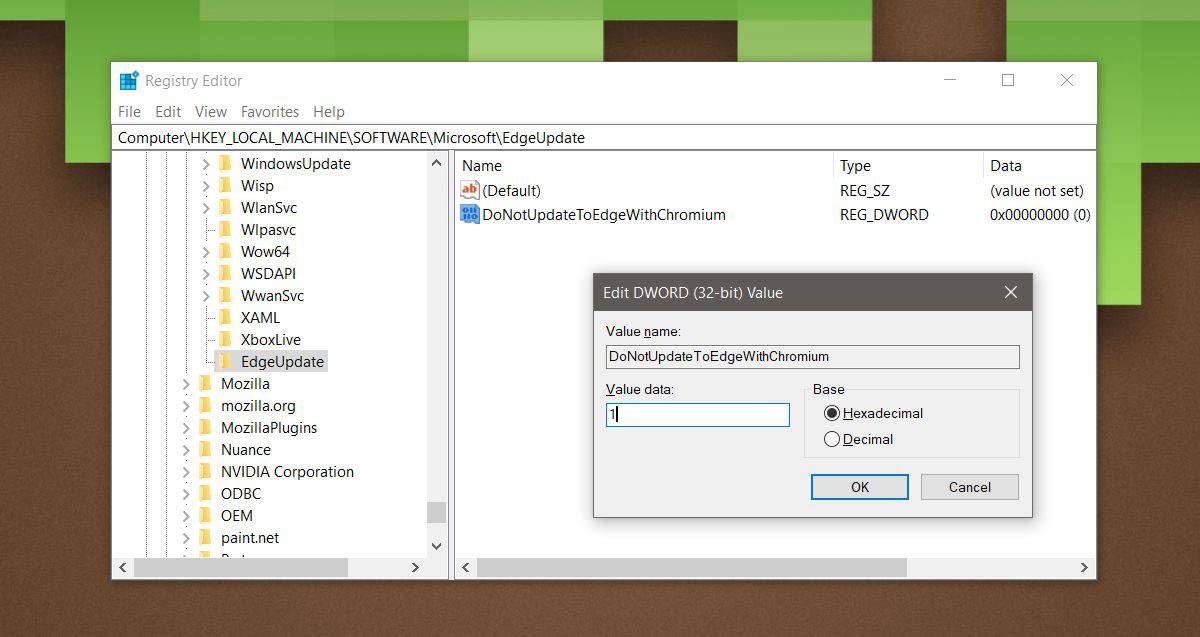Select the WSDAPI folder icon
This screenshot has height=637, width=1200.
click(225, 273)
